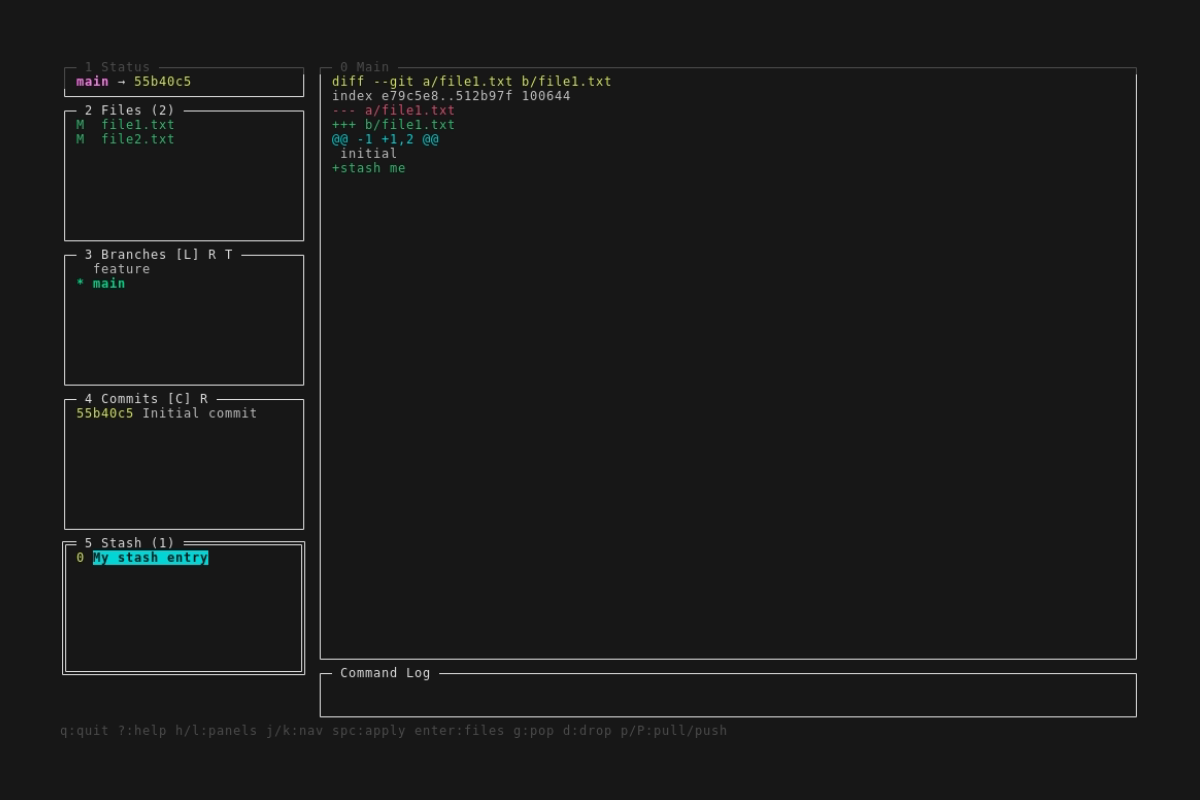Select the main branch entry
This screenshot has height=800, width=1200.
pos(109,283)
